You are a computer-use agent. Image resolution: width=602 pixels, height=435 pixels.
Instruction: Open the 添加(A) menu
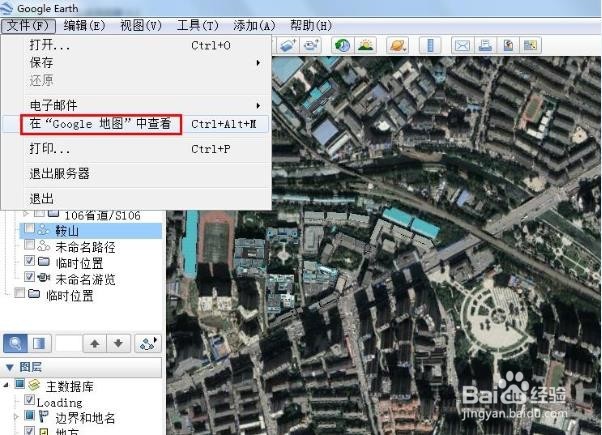click(x=254, y=26)
